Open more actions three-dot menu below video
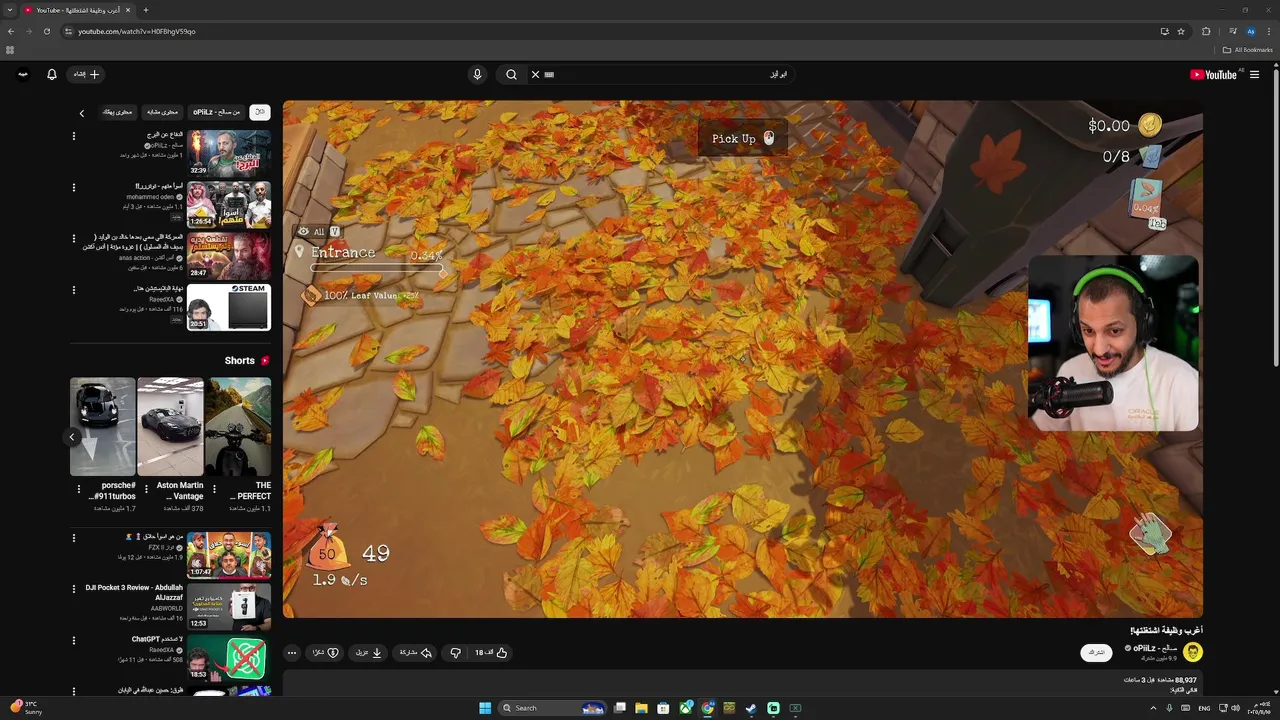This screenshot has width=1280, height=720. 291,653
